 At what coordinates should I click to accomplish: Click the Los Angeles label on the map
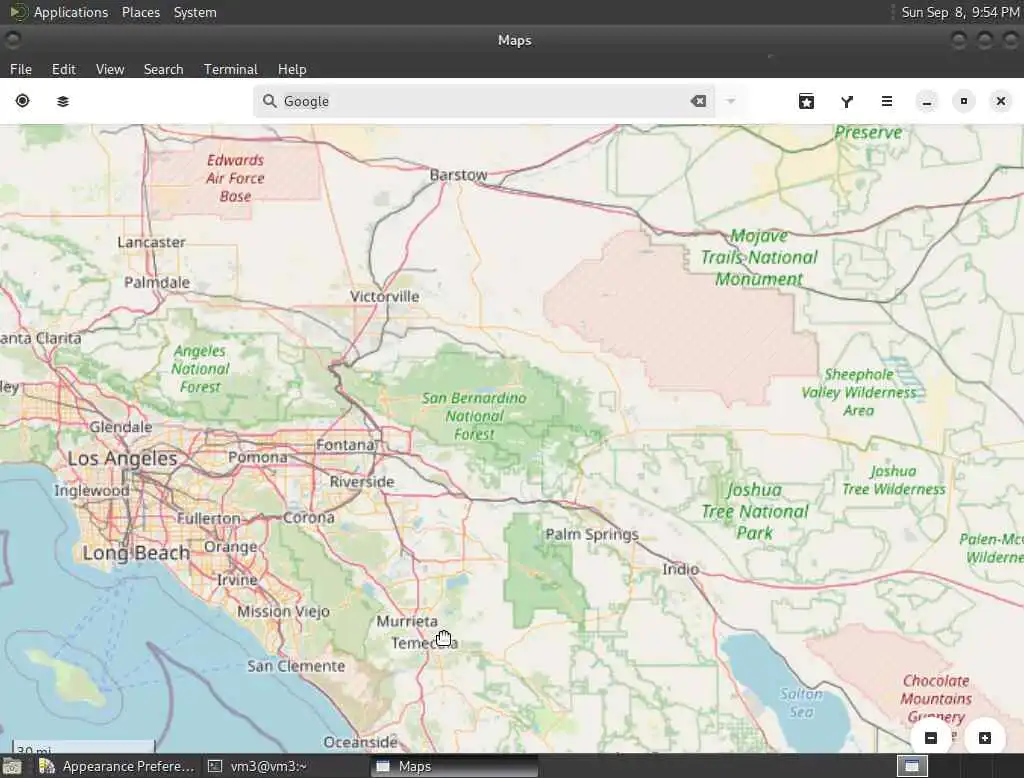(x=122, y=459)
